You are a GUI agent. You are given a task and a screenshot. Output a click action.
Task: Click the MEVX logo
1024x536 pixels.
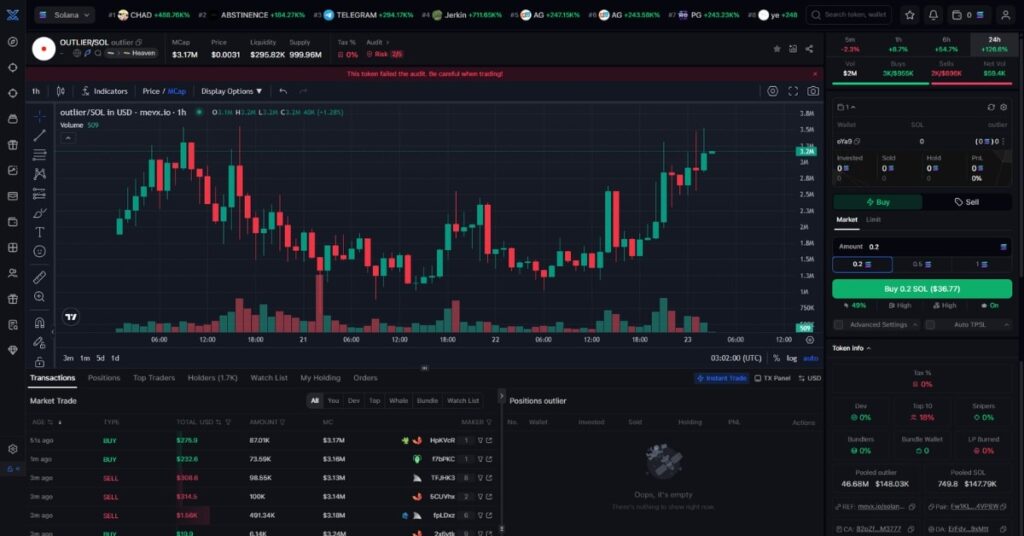[12, 14]
